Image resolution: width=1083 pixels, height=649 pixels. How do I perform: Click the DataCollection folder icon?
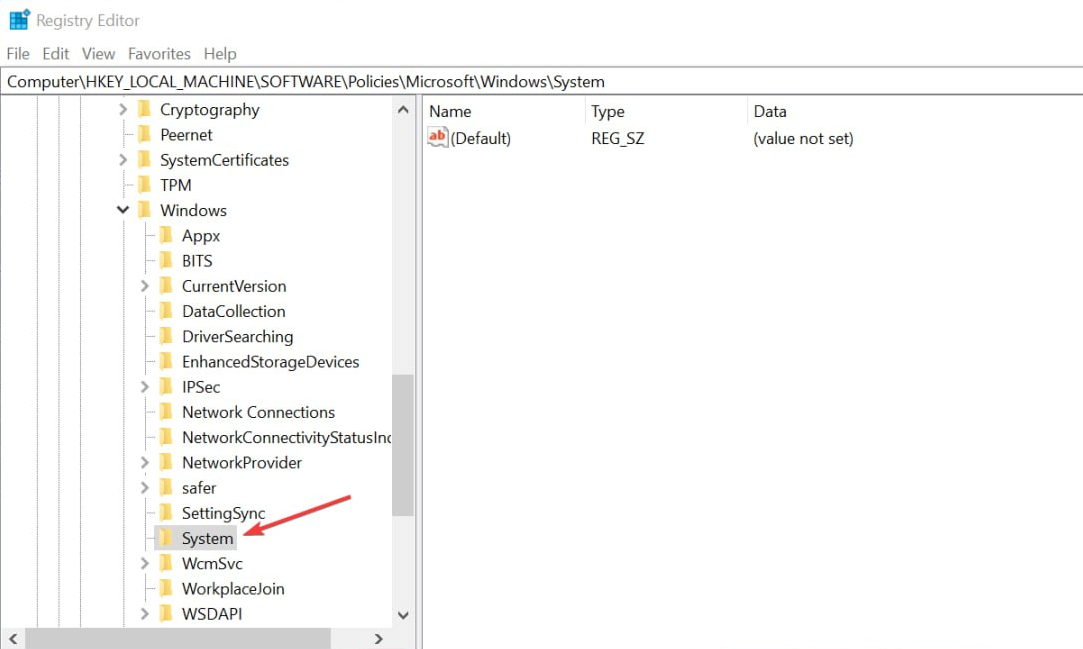point(166,311)
